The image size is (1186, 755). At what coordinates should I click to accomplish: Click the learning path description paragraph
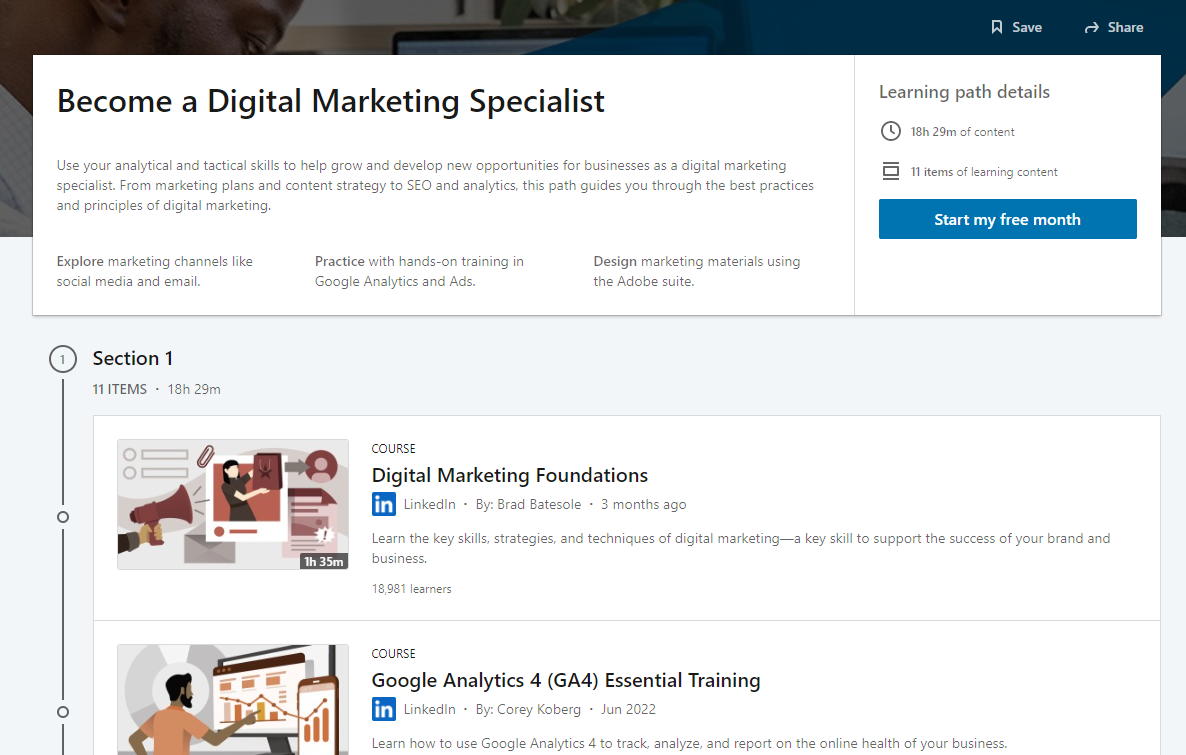point(435,185)
